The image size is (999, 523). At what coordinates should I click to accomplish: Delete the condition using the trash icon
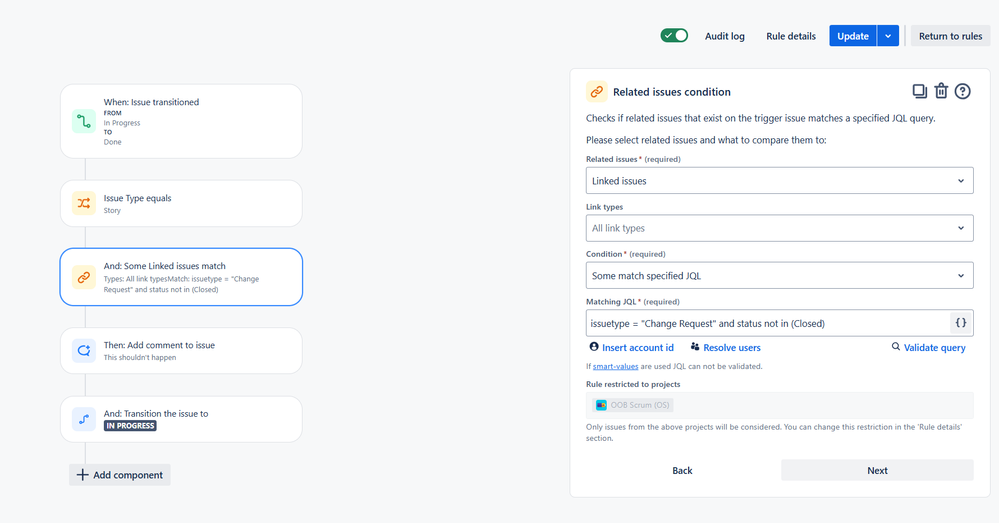pyautogui.click(x=941, y=91)
